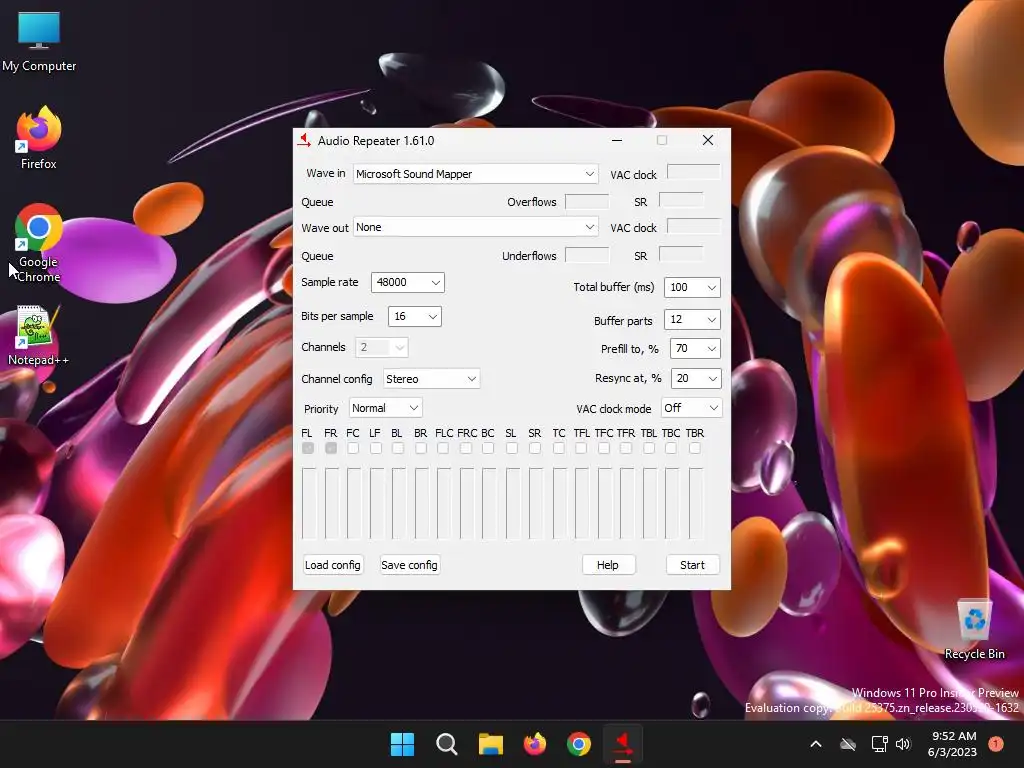Open File Explorer from the taskbar
The height and width of the screenshot is (768, 1024).
pyautogui.click(x=490, y=744)
